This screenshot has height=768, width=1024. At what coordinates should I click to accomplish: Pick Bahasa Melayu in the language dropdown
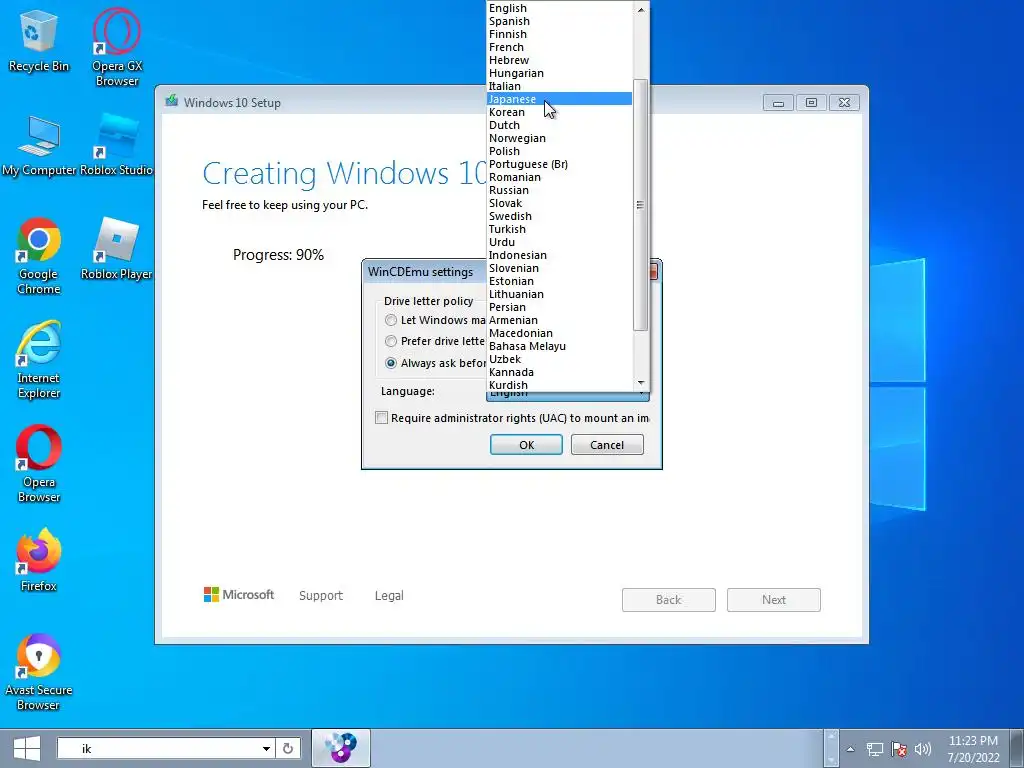point(559,346)
